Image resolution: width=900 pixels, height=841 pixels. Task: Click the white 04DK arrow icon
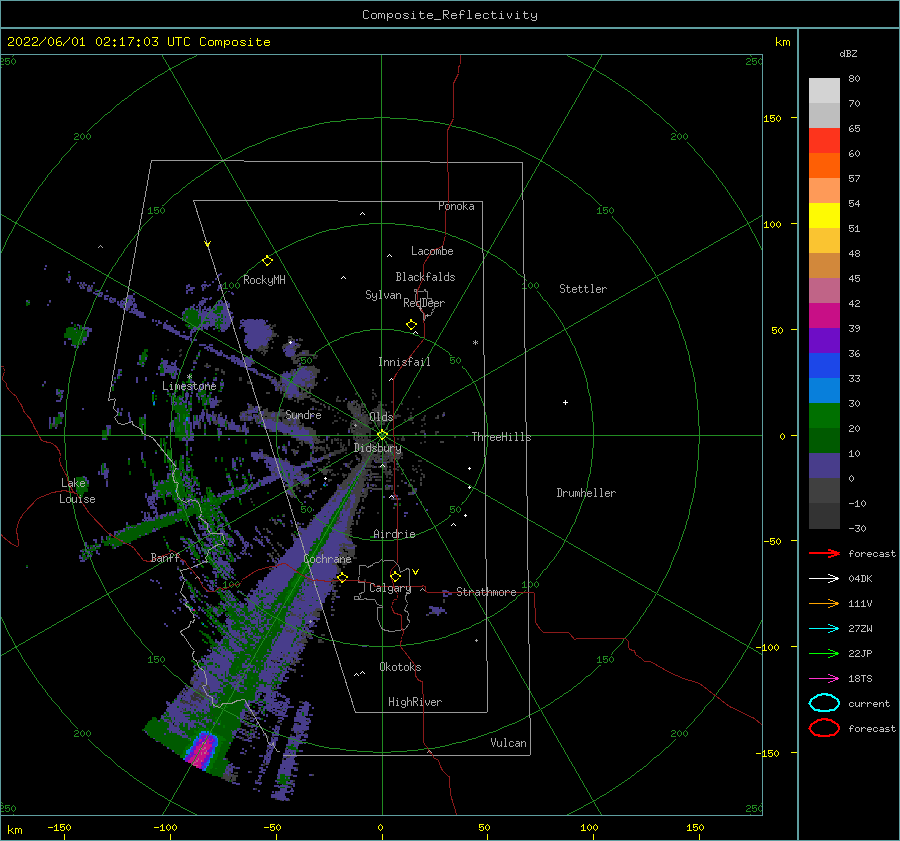pyautogui.click(x=824, y=579)
